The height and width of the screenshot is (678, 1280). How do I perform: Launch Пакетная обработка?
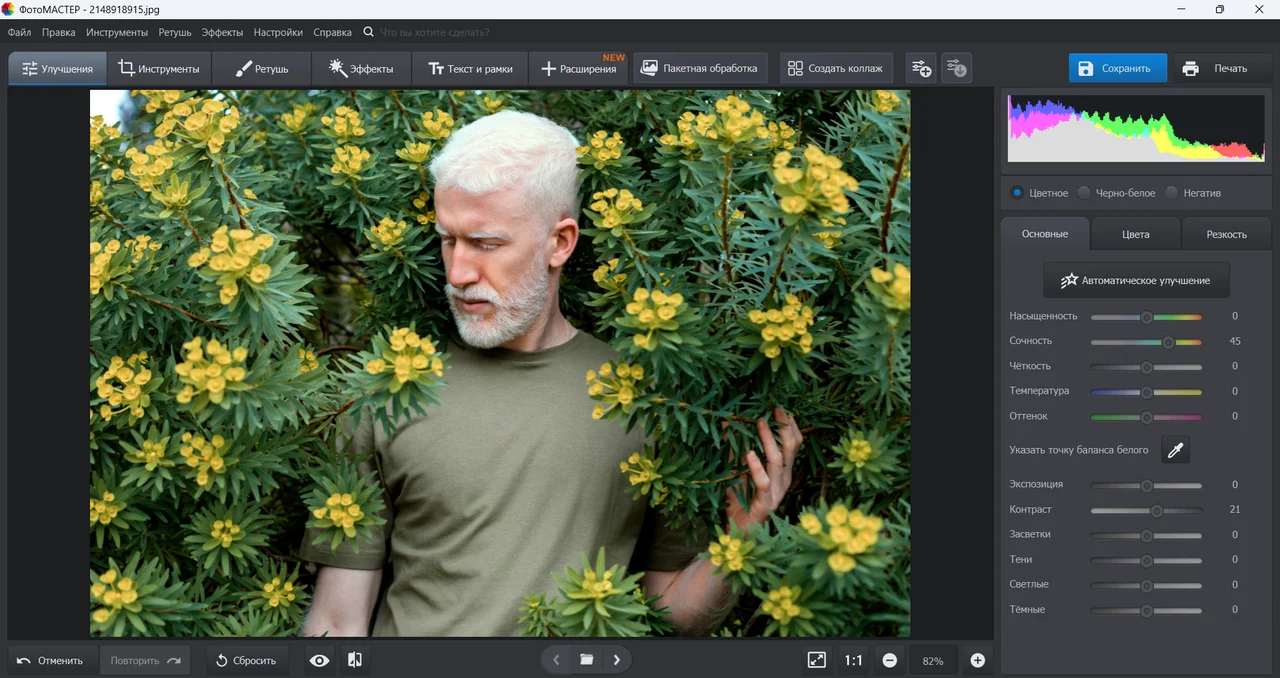pyautogui.click(x=700, y=68)
